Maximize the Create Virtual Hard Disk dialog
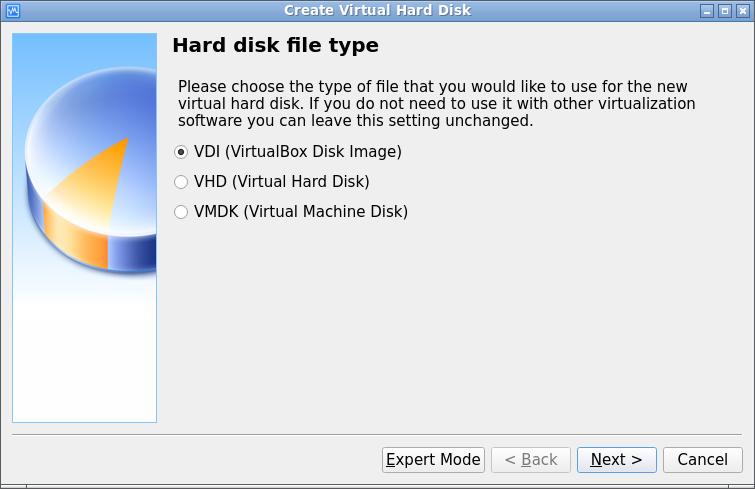The width and height of the screenshot is (755, 489). pyautogui.click(x=725, y=10)
